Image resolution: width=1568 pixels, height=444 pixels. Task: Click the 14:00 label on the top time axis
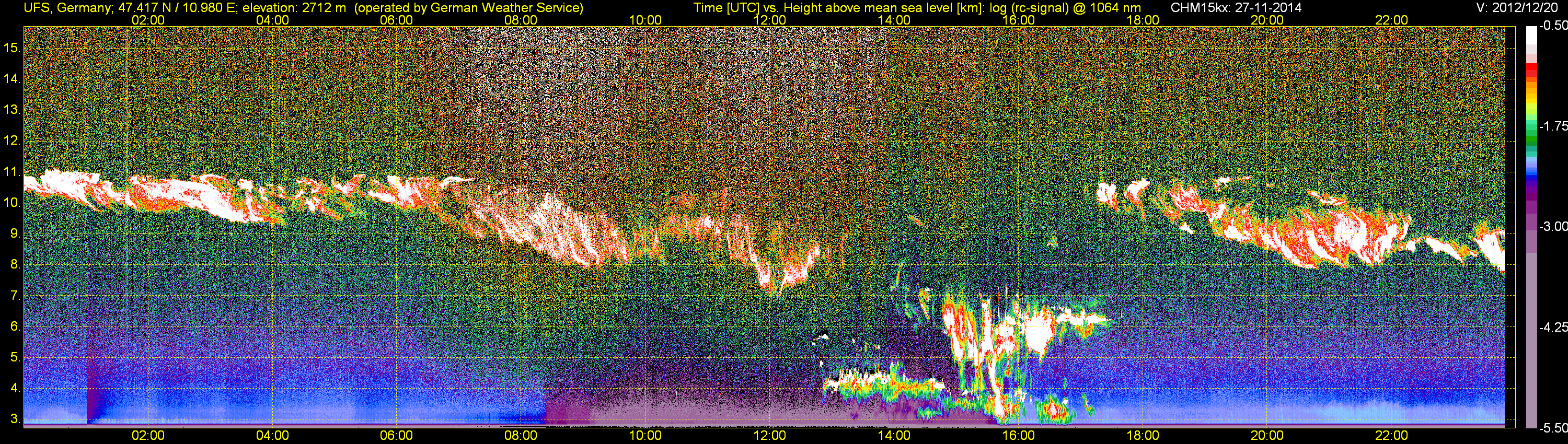pos(894,20)
